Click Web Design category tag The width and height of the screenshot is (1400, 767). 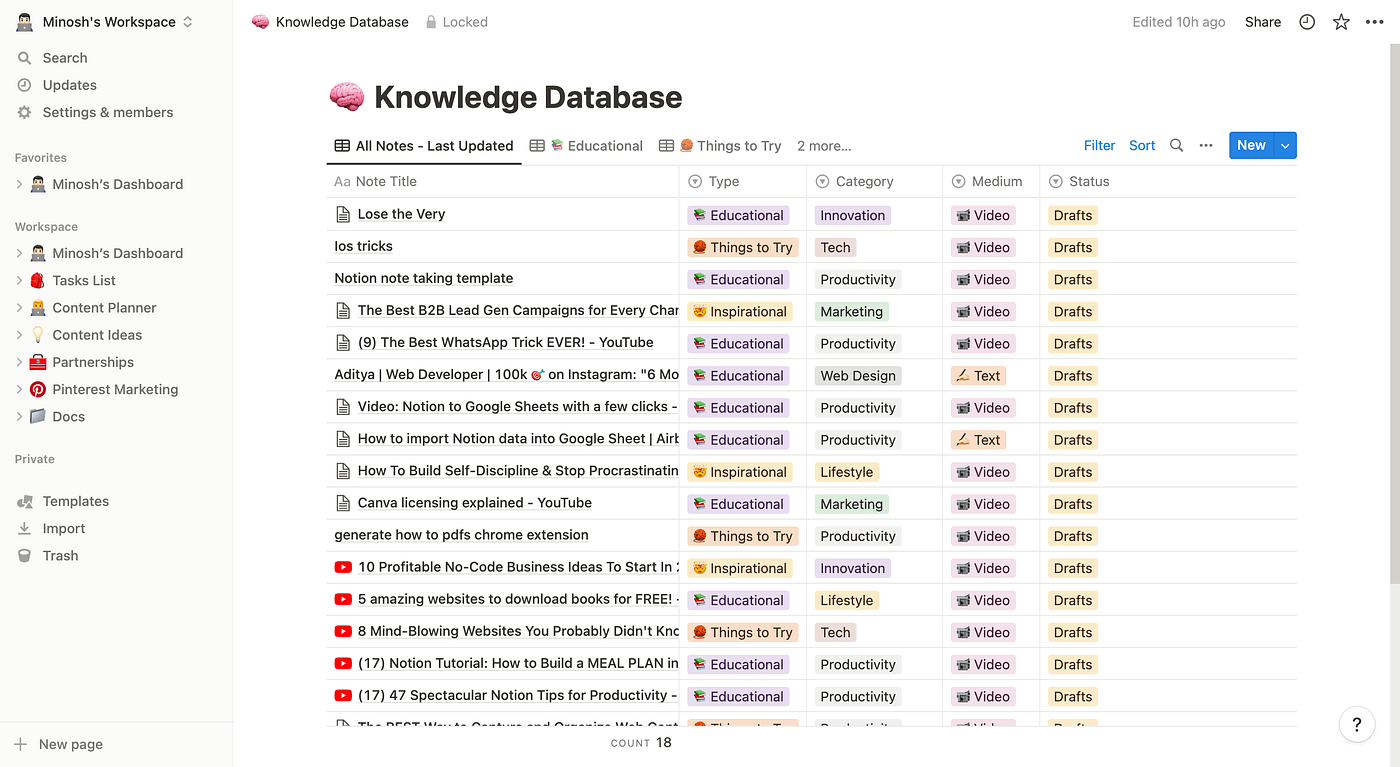click(858, 375)
